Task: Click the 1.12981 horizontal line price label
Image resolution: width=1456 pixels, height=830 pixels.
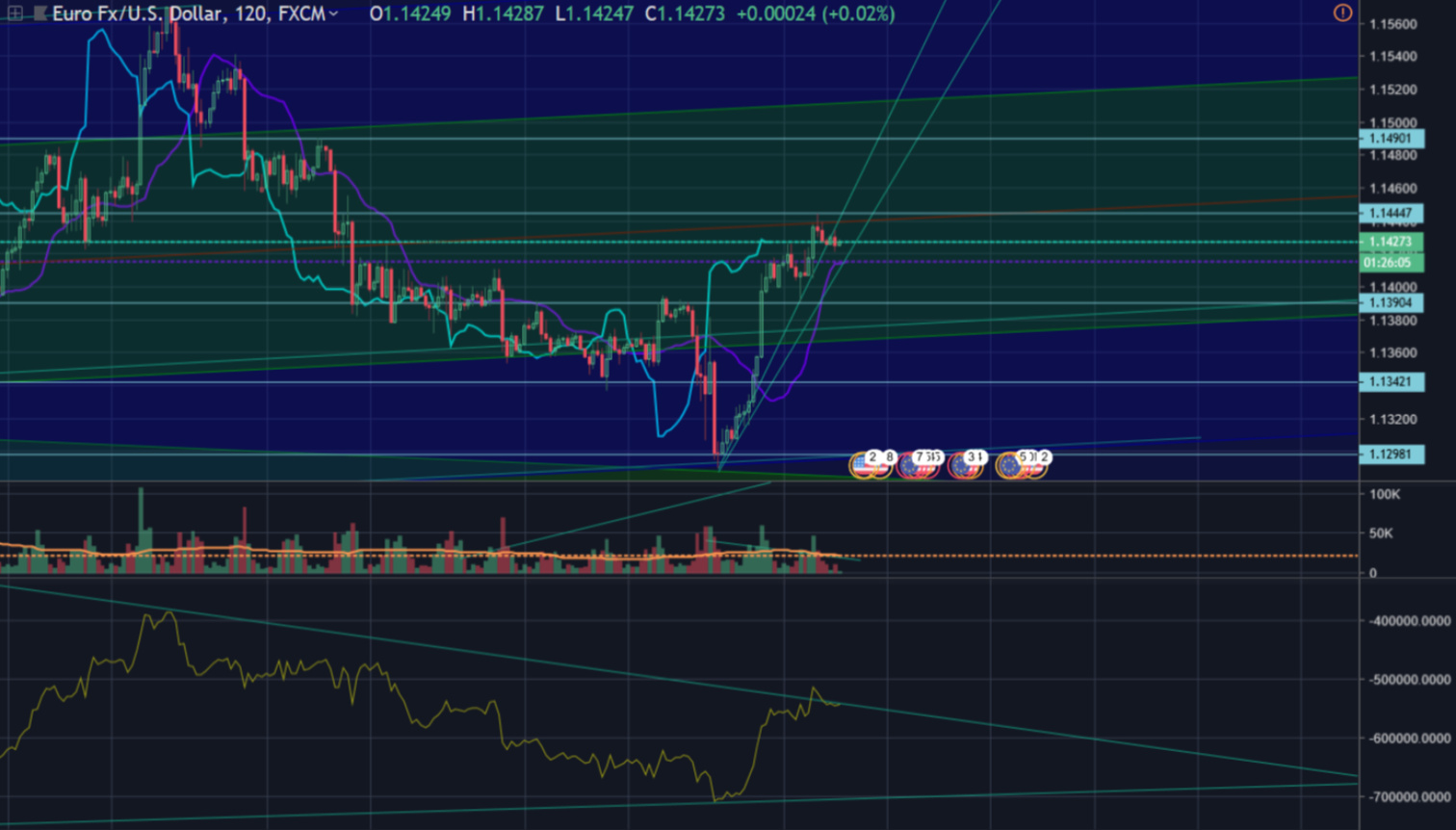Action: click(1391, 454)
